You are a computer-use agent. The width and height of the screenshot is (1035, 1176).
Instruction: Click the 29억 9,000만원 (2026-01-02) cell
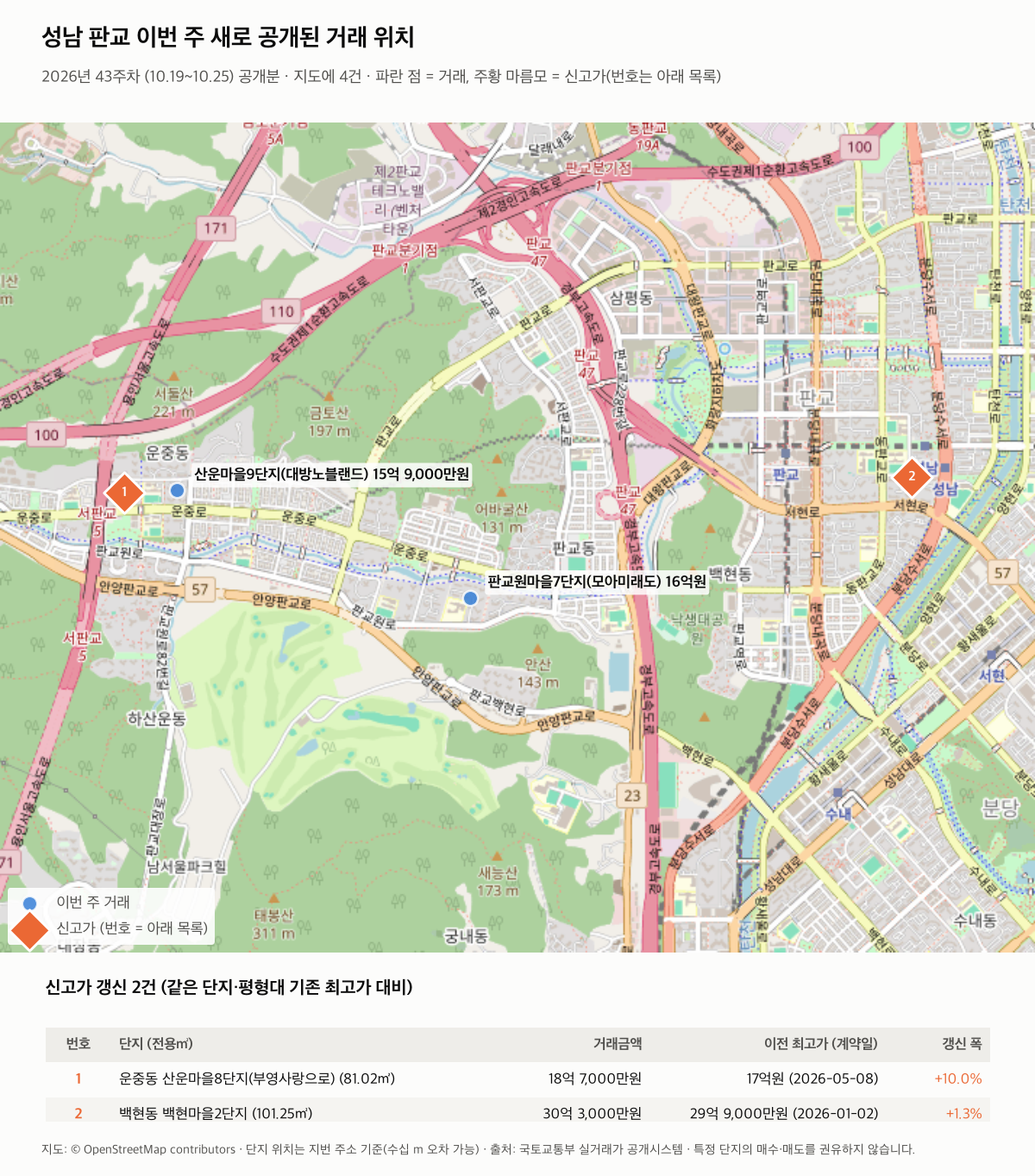point(784,1113)
